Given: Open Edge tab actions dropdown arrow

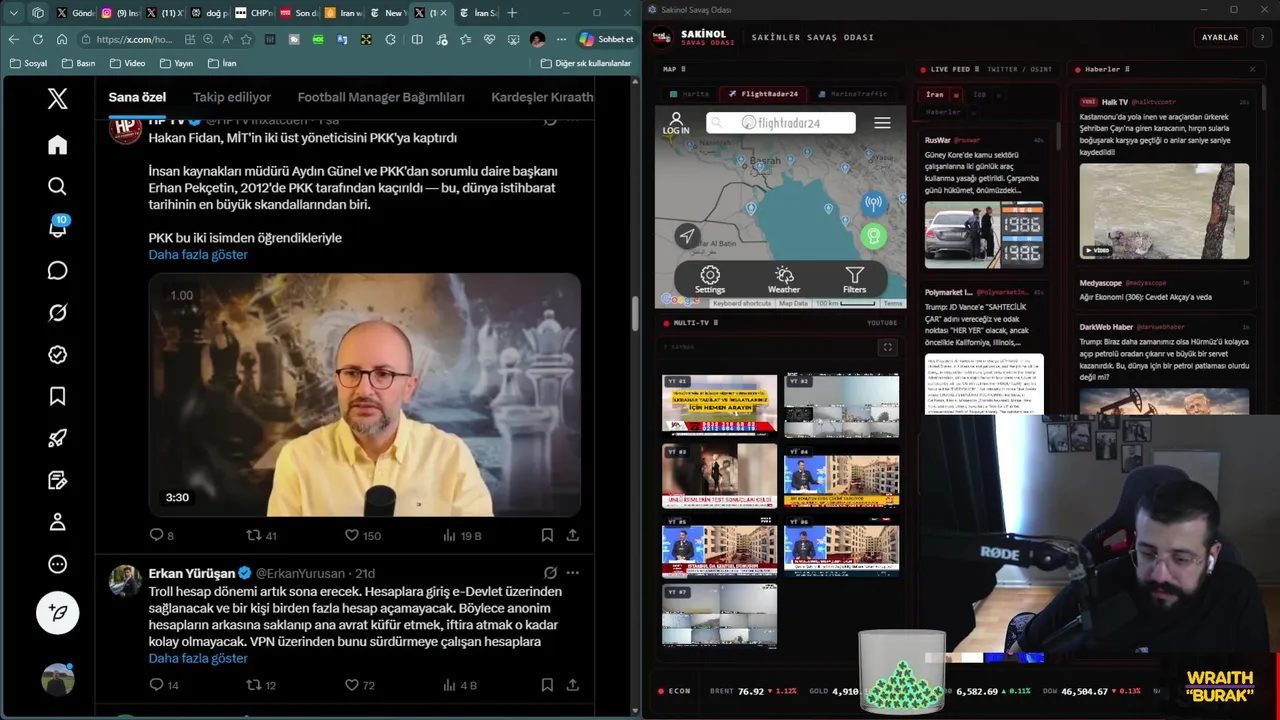Looking at the screenshot, I should pyautogui.click(x=13, y=13).
